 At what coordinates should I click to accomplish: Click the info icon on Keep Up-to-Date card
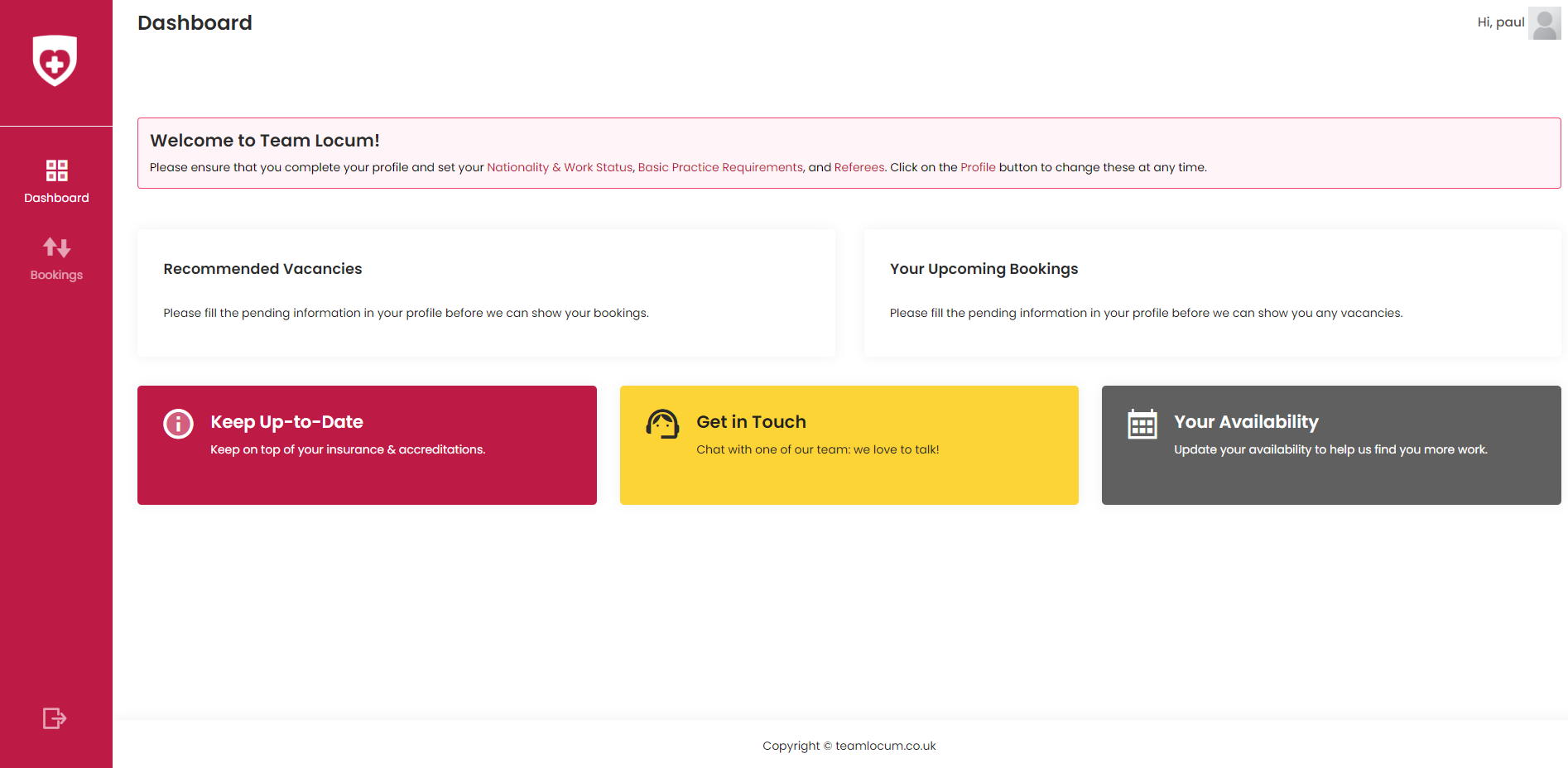(178, 424)
